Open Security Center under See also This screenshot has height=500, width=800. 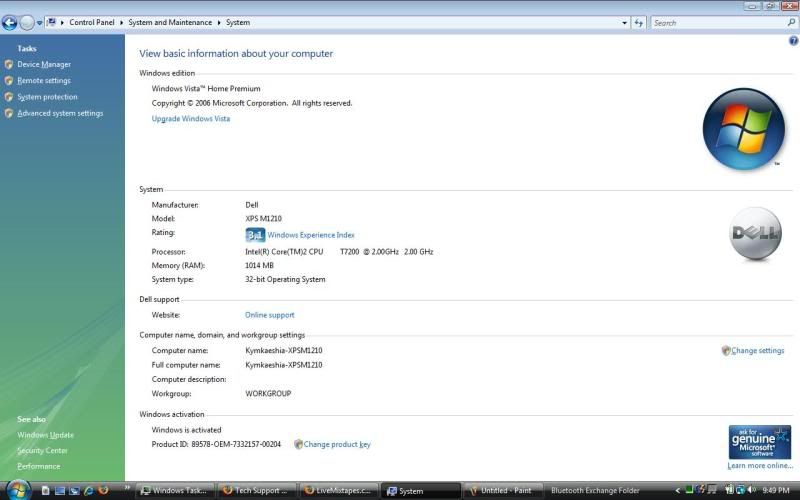42,451
